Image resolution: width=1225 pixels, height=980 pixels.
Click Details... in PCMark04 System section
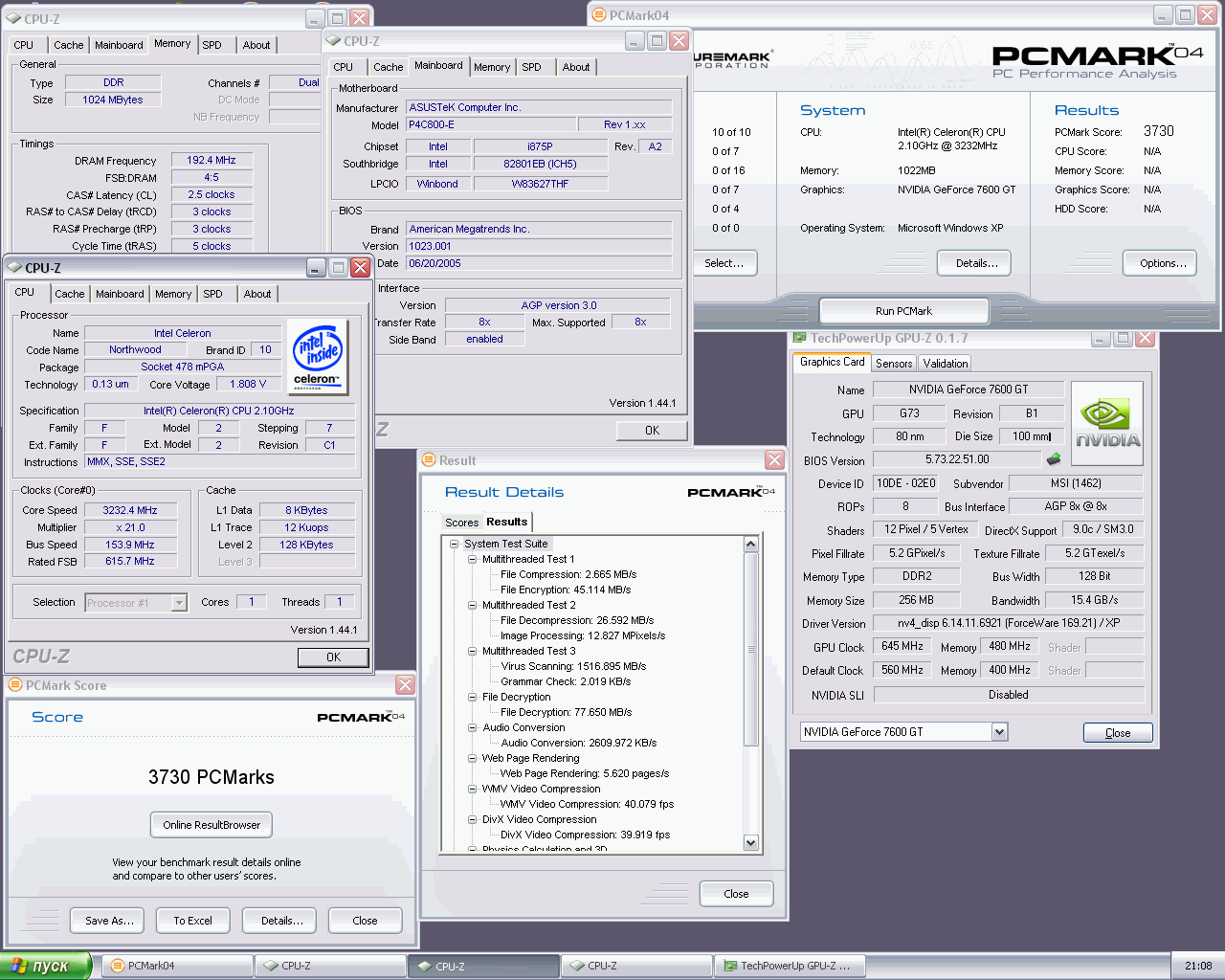coord(976,263)
